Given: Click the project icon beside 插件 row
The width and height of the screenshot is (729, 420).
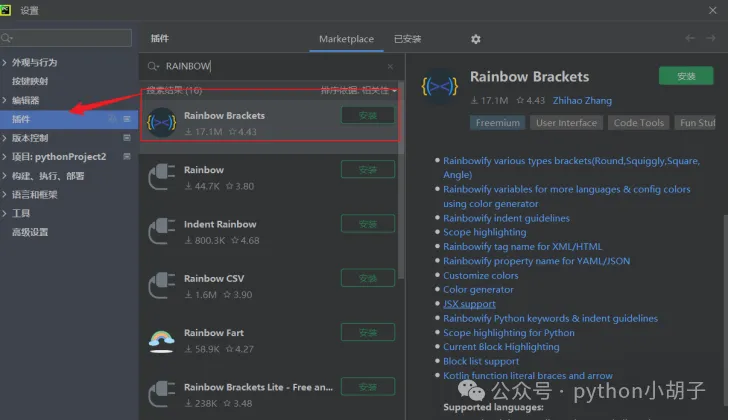Looking at the screenshot, I should pos(126,119).
